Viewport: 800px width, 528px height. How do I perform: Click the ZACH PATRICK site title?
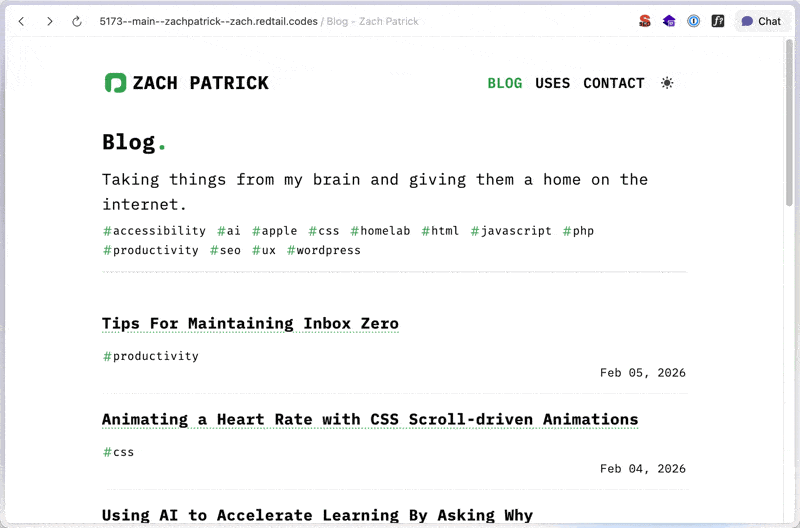201,83
